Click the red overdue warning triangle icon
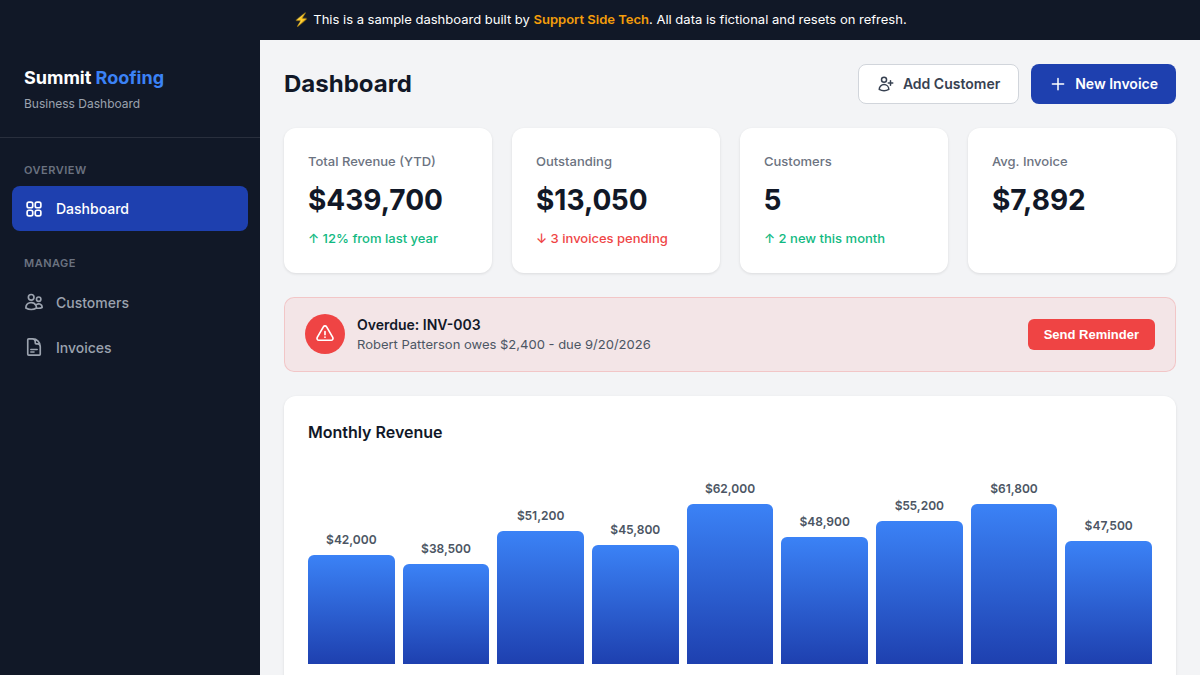The width and height of the screenshot is (1200, 675). [x=325, y=334]
